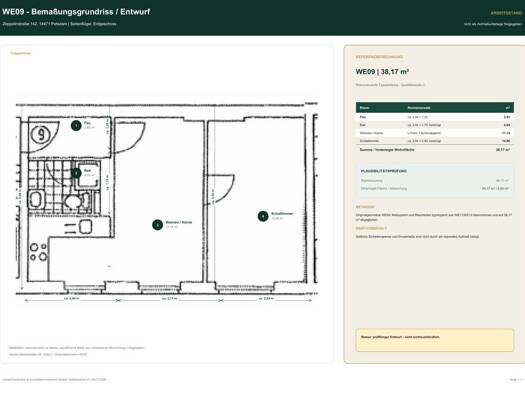Image resolution: width=525 pixels, height=394 pixels.
Task: Select the Bad row in area table
Action: coord(435,125)
